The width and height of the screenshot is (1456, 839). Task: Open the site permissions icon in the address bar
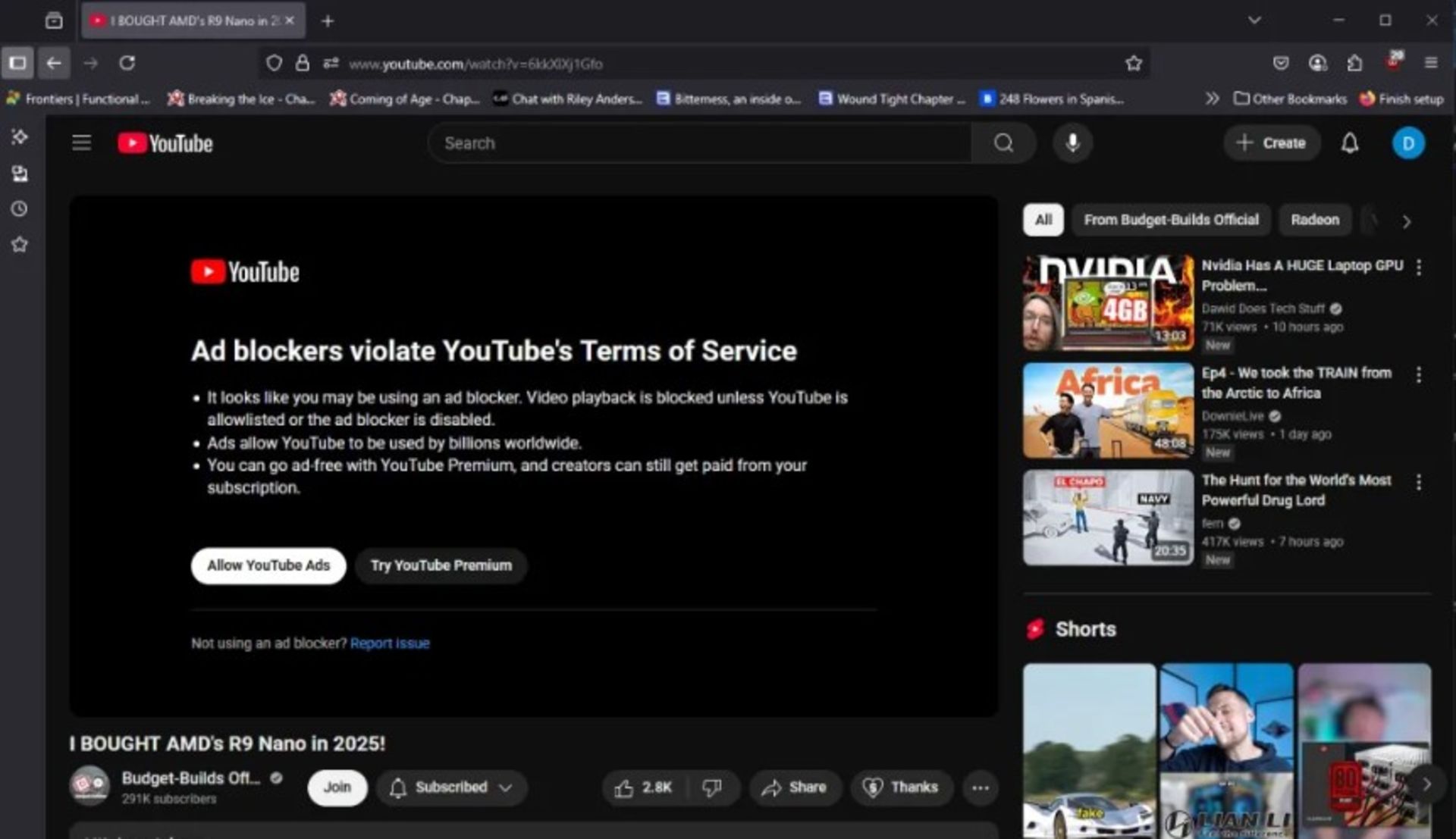point(331,64)
